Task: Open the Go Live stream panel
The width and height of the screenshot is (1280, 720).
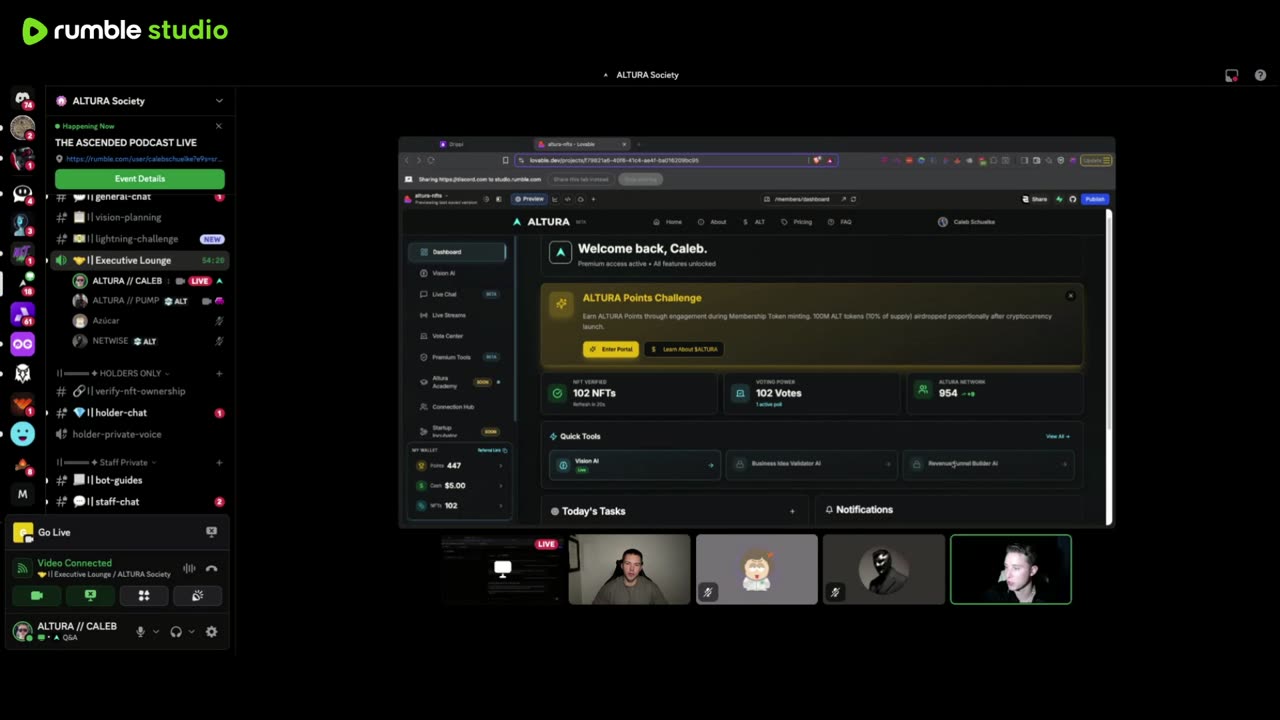Action: 118,532
